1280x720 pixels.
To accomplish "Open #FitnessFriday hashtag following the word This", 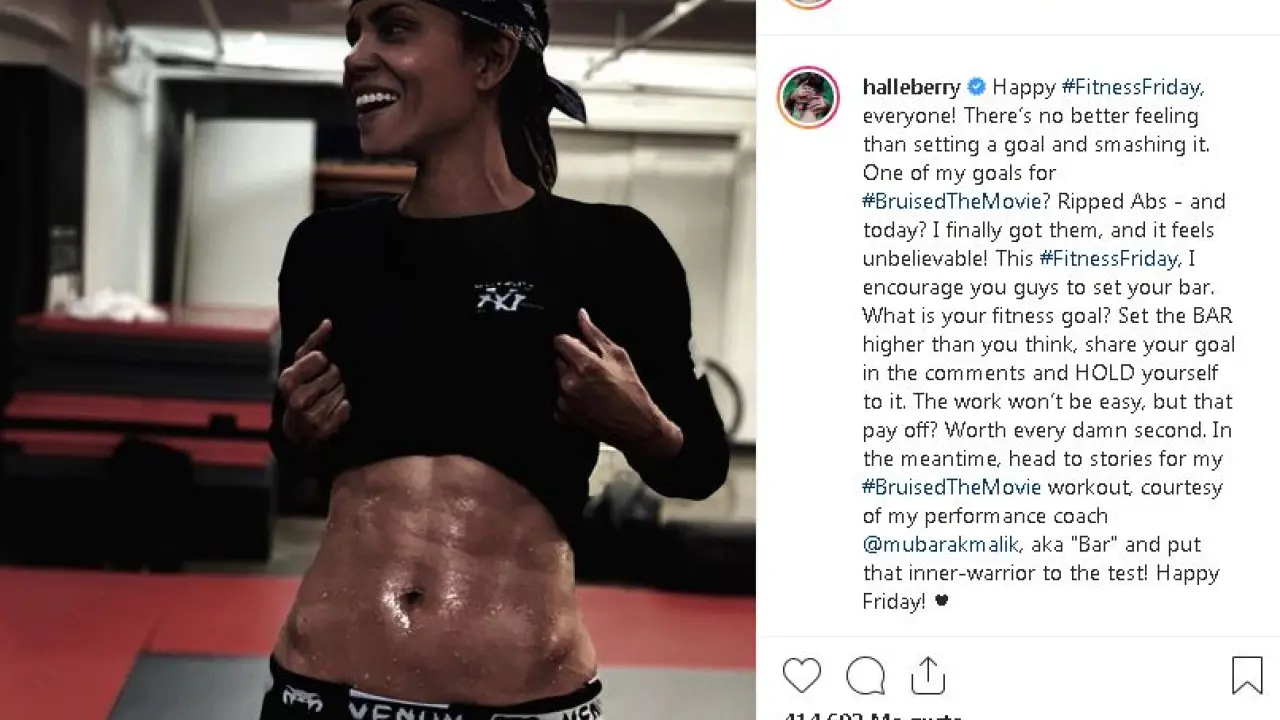I will click(x=1110, y=258).
